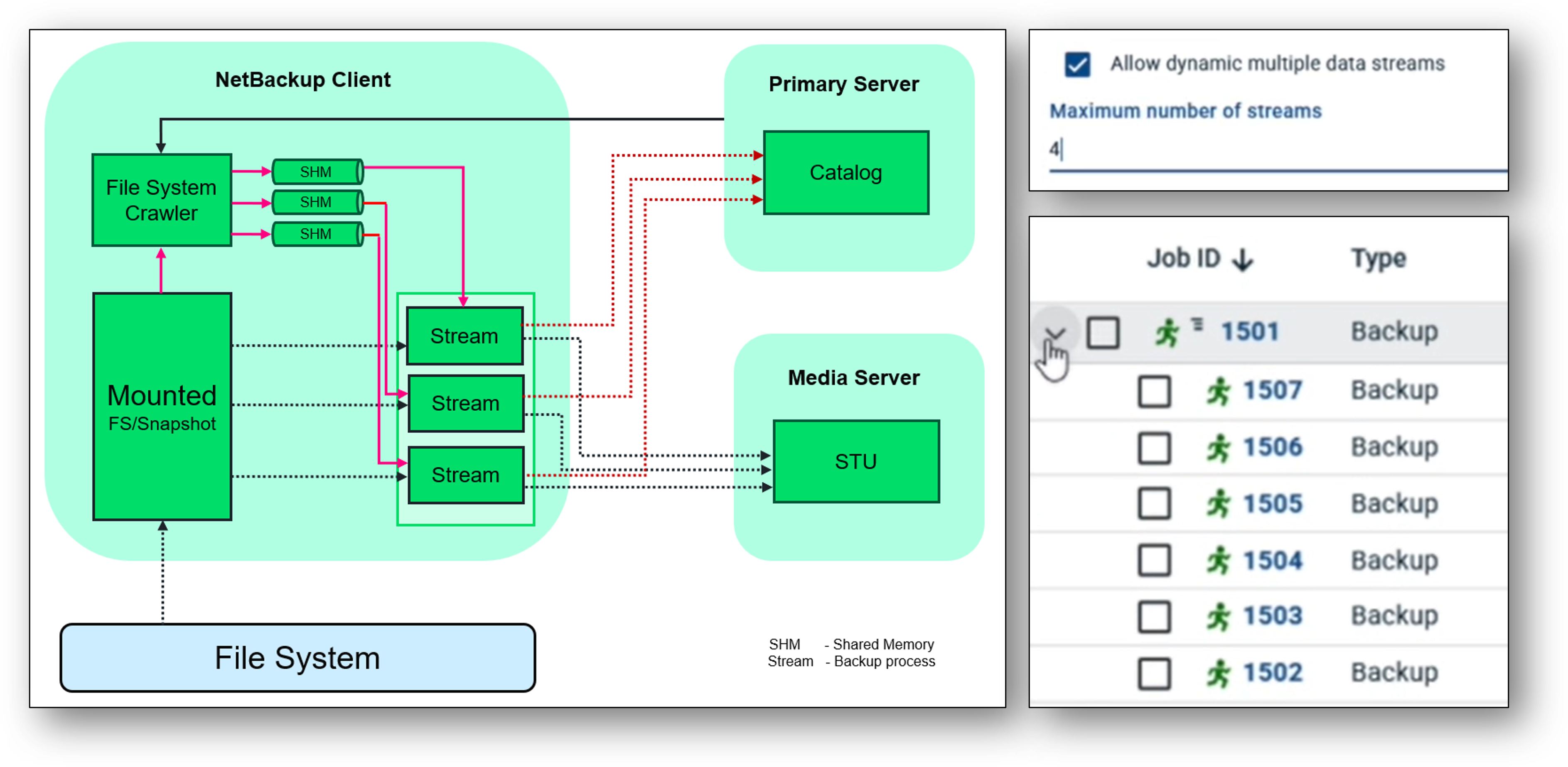1568x767 pixels.
Task: Click the blue File System box
Action: [x=297, y=657]
